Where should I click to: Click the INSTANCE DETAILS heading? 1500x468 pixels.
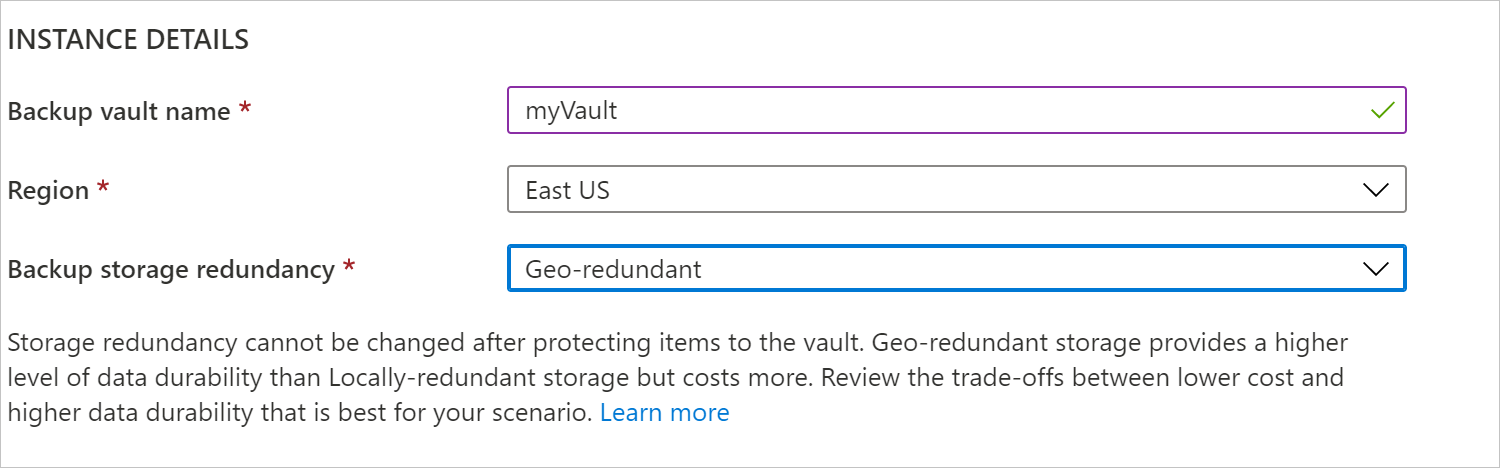(128, 40)
